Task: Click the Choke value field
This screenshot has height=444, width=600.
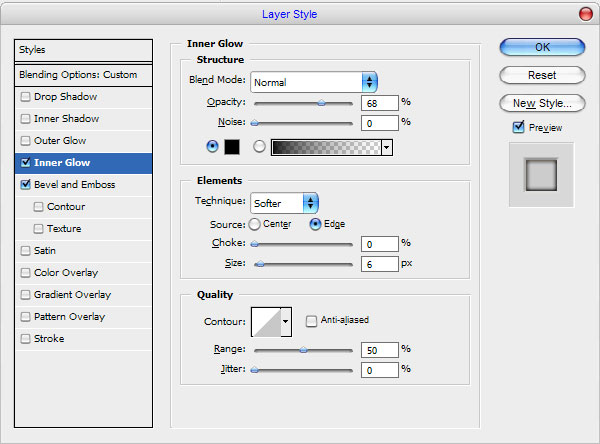Action: click(x=380, y=244)
